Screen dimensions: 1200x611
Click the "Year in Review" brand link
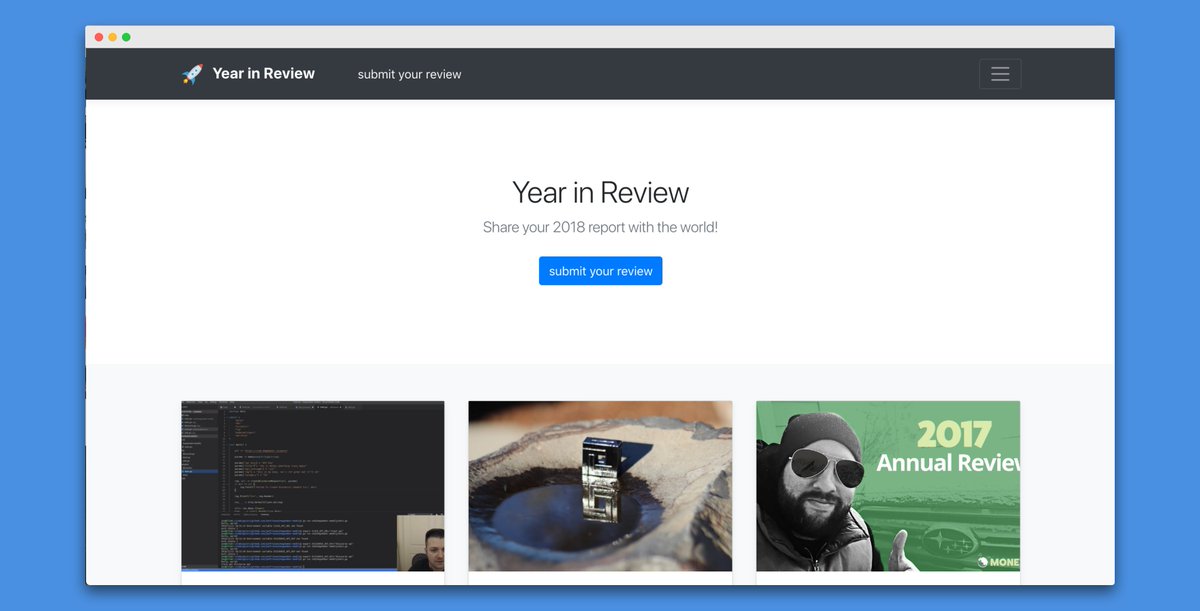pyautogui.click(x=263, y=74)
